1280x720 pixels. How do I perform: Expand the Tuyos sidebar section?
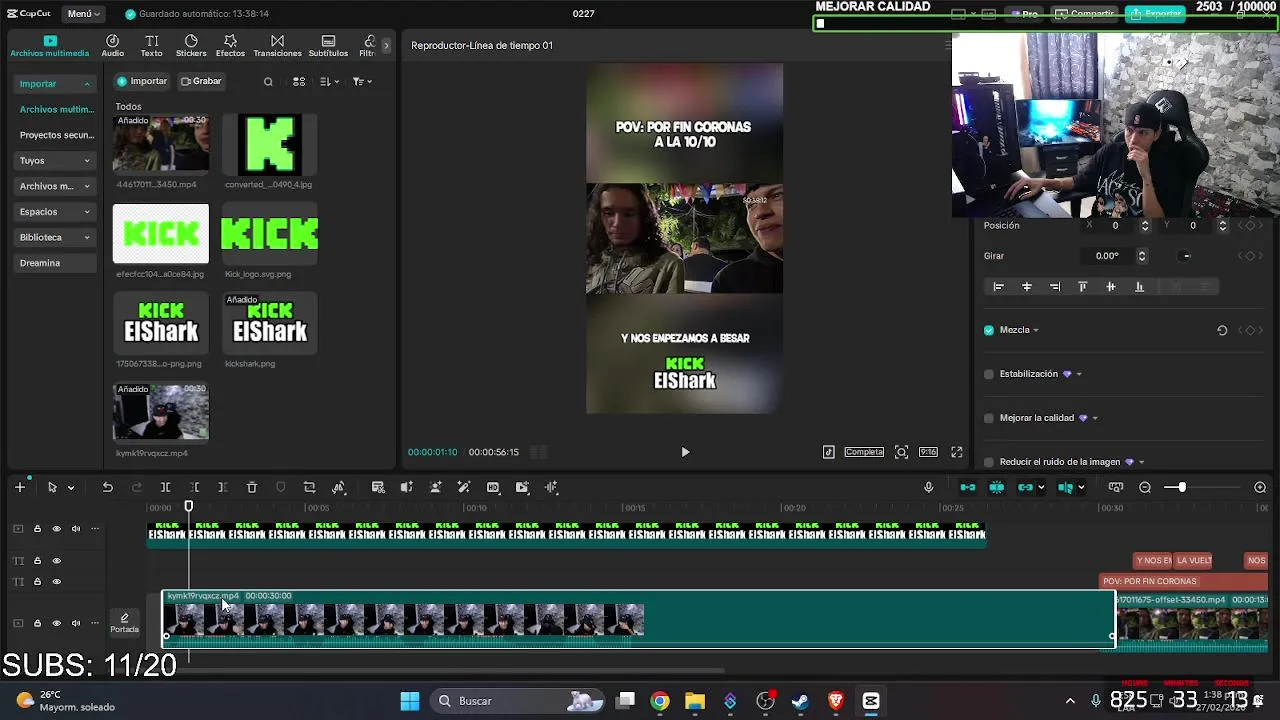click(x=55, y=160)
